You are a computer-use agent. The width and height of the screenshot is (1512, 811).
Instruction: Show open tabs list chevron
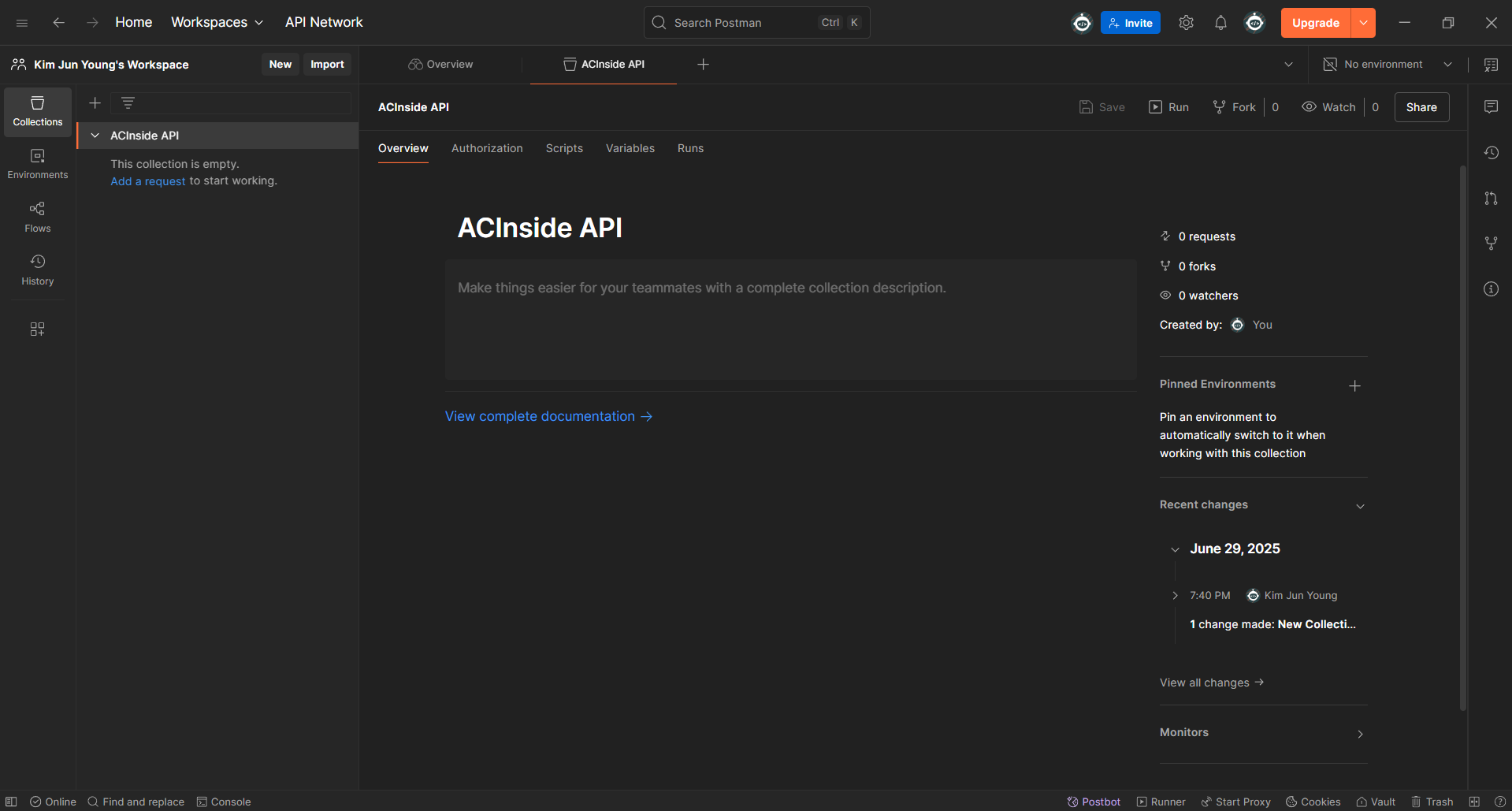click(x=1288, y=65)
